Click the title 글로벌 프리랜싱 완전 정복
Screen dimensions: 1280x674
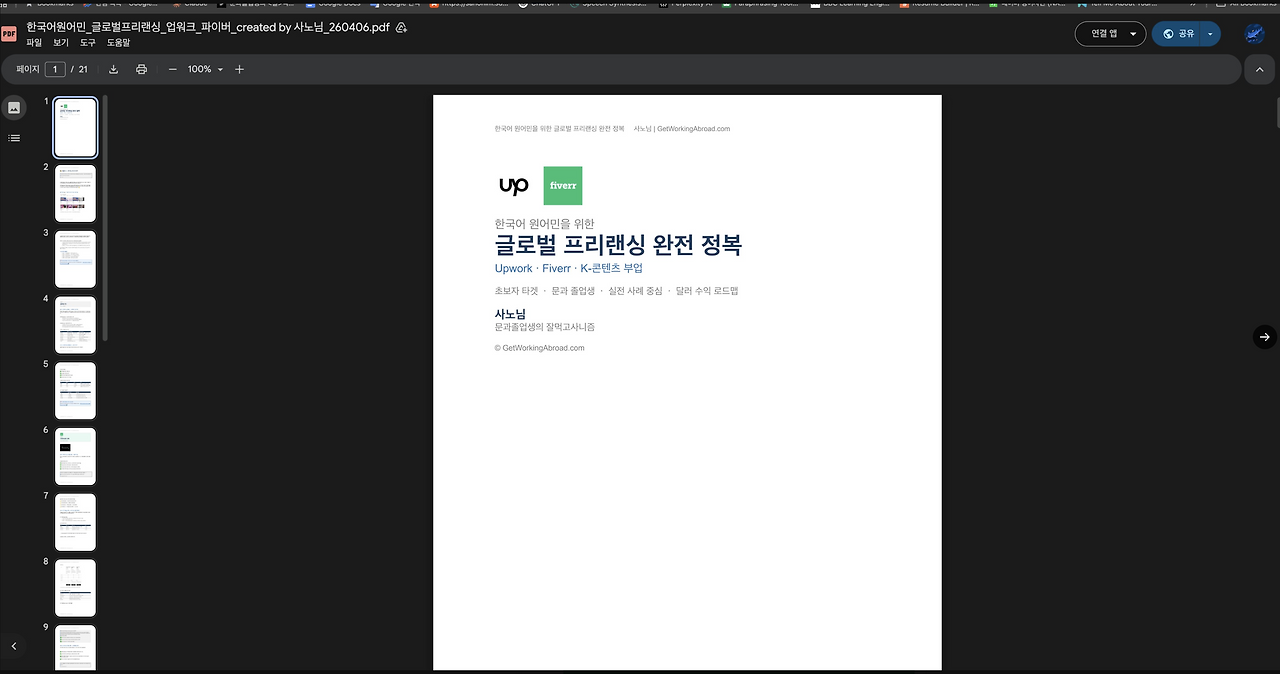click(618, 246)
